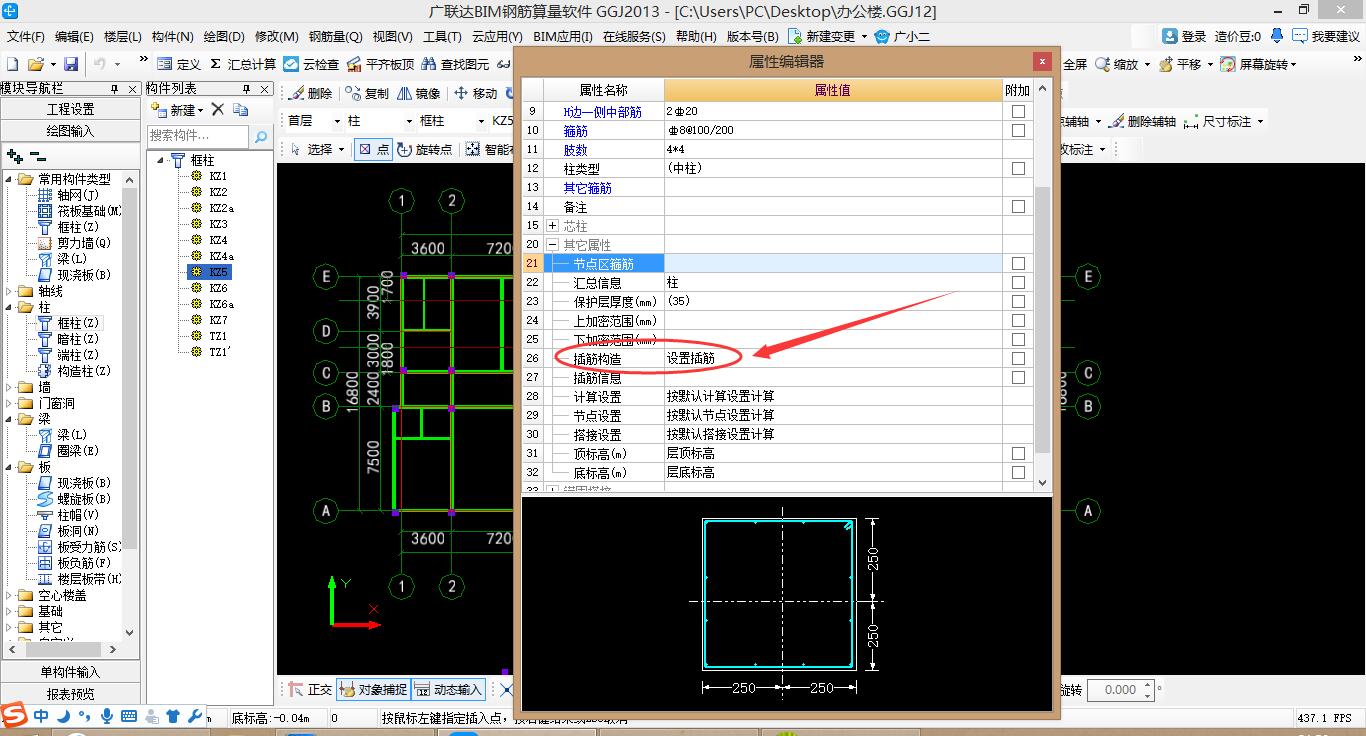Open 钢筋量(Q) menu
Image resolution: width=1366 pixels, height=736 pixels.
coord(335,36)
